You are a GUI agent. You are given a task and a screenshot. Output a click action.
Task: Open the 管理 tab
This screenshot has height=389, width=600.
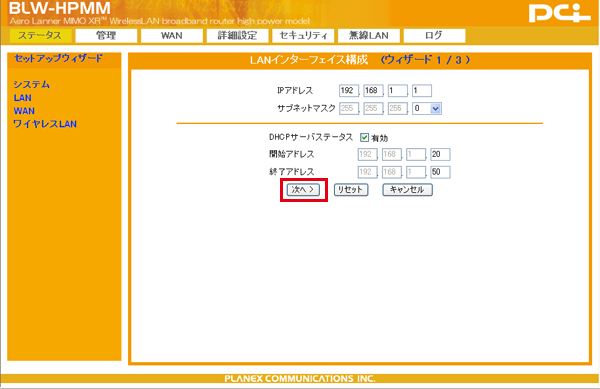[x=106, y=36]
